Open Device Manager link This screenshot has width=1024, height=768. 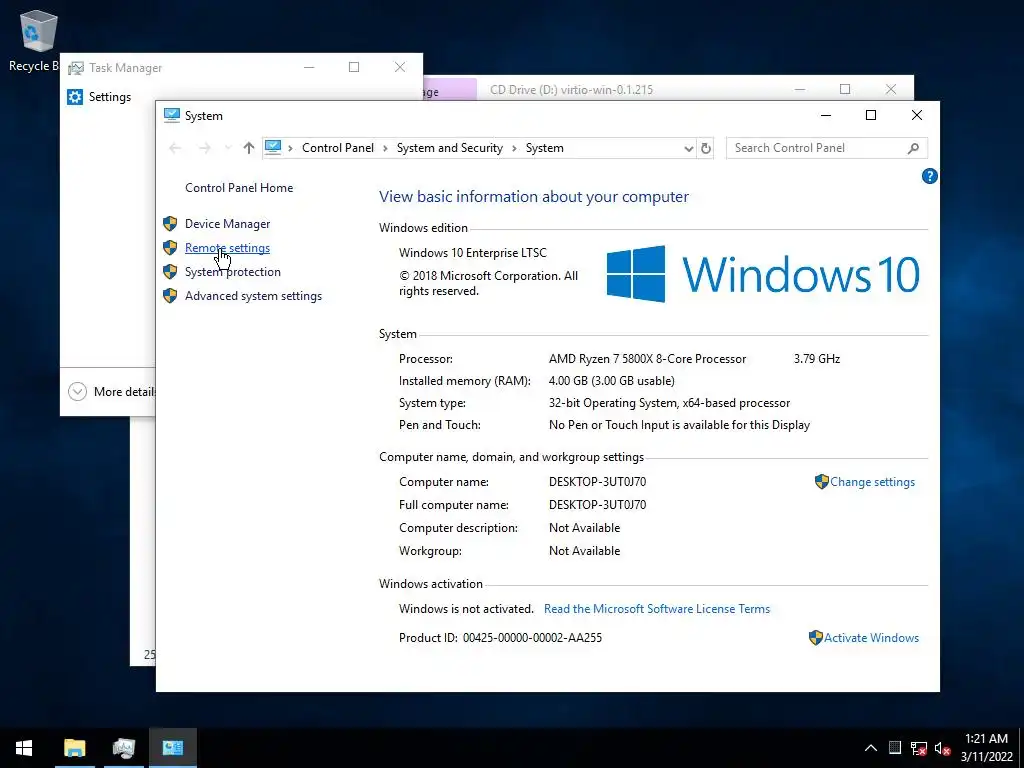(227, 224)
